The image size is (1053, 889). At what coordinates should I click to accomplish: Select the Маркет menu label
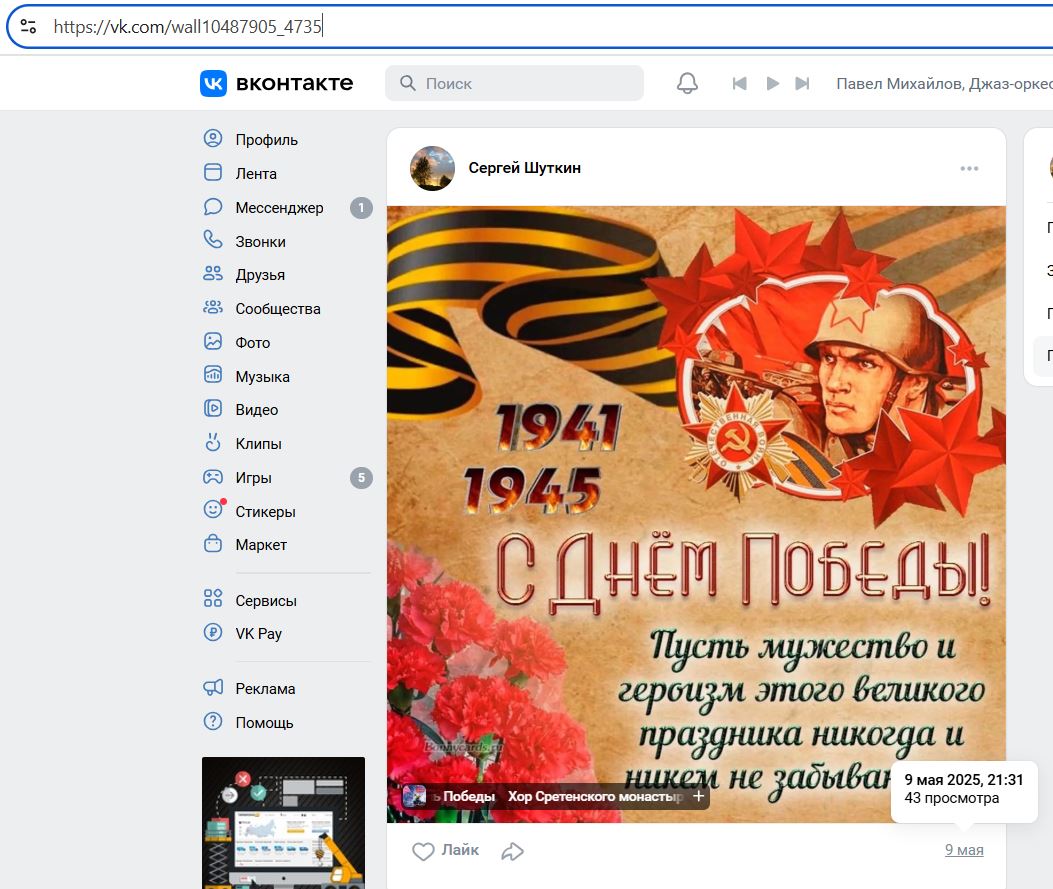tap(261, 545)
